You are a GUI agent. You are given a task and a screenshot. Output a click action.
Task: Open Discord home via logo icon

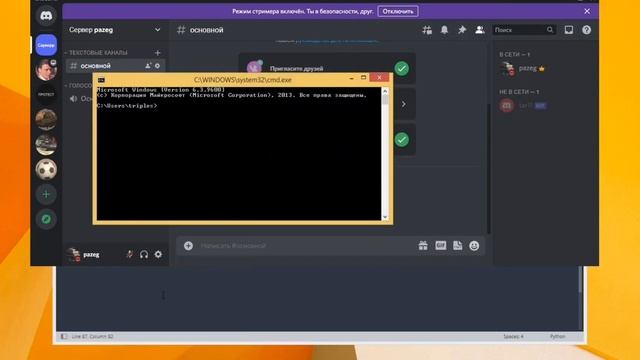pyautogui.click(x=46, y=16)
